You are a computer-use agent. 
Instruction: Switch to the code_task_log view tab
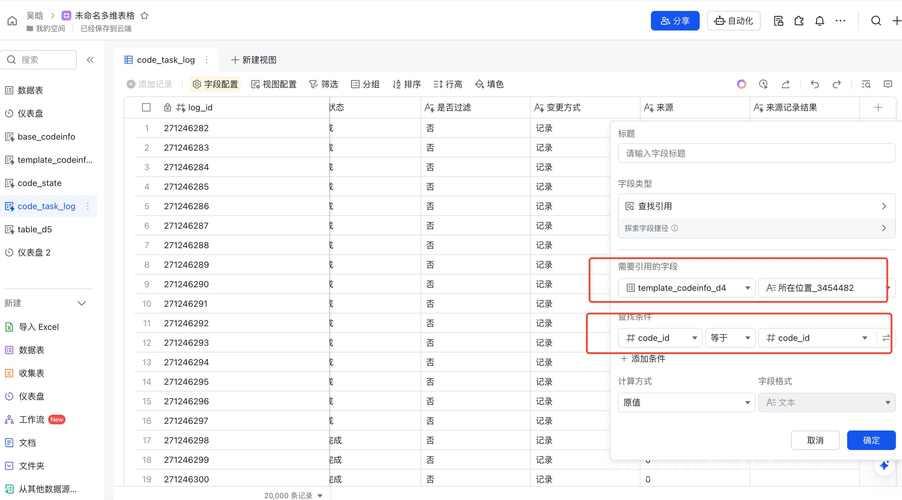pos(166,60)
